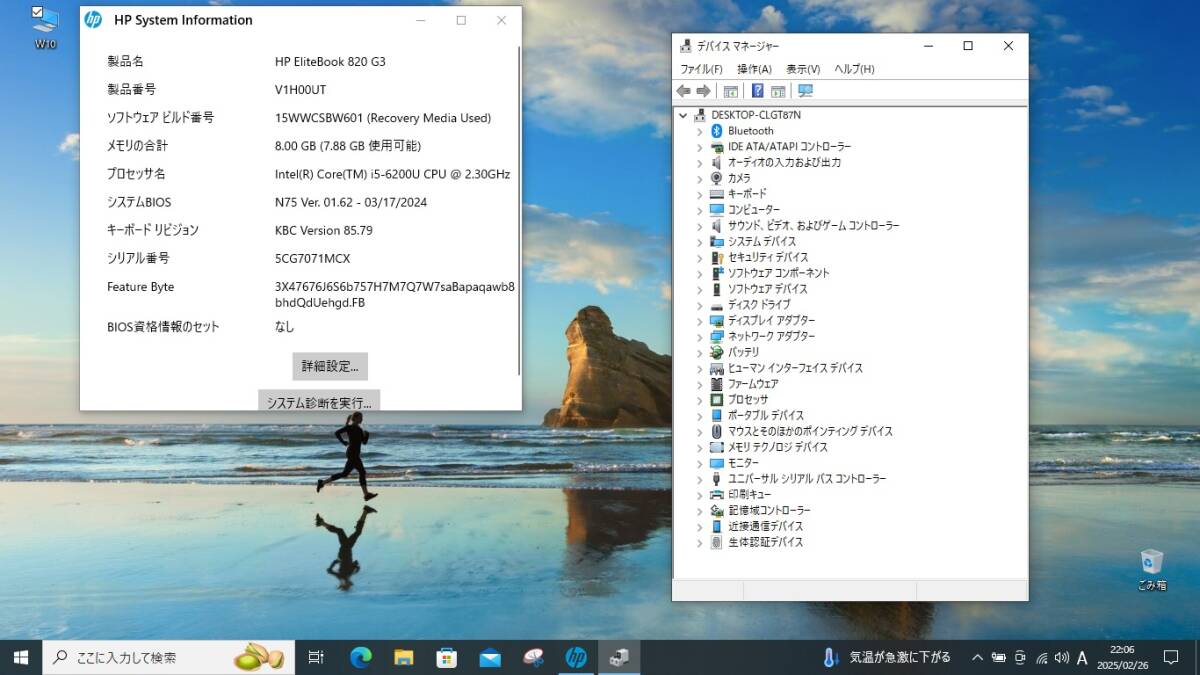This screenshot has height=675, width=1200.
Task: Click the 詳細設定... button
Action: tap(330, 366)
